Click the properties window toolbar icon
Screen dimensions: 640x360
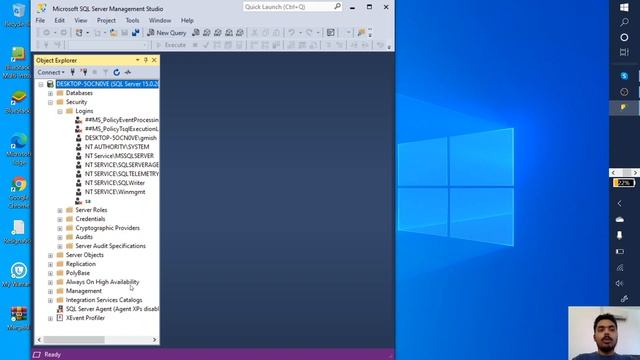(x=331, y=33)
